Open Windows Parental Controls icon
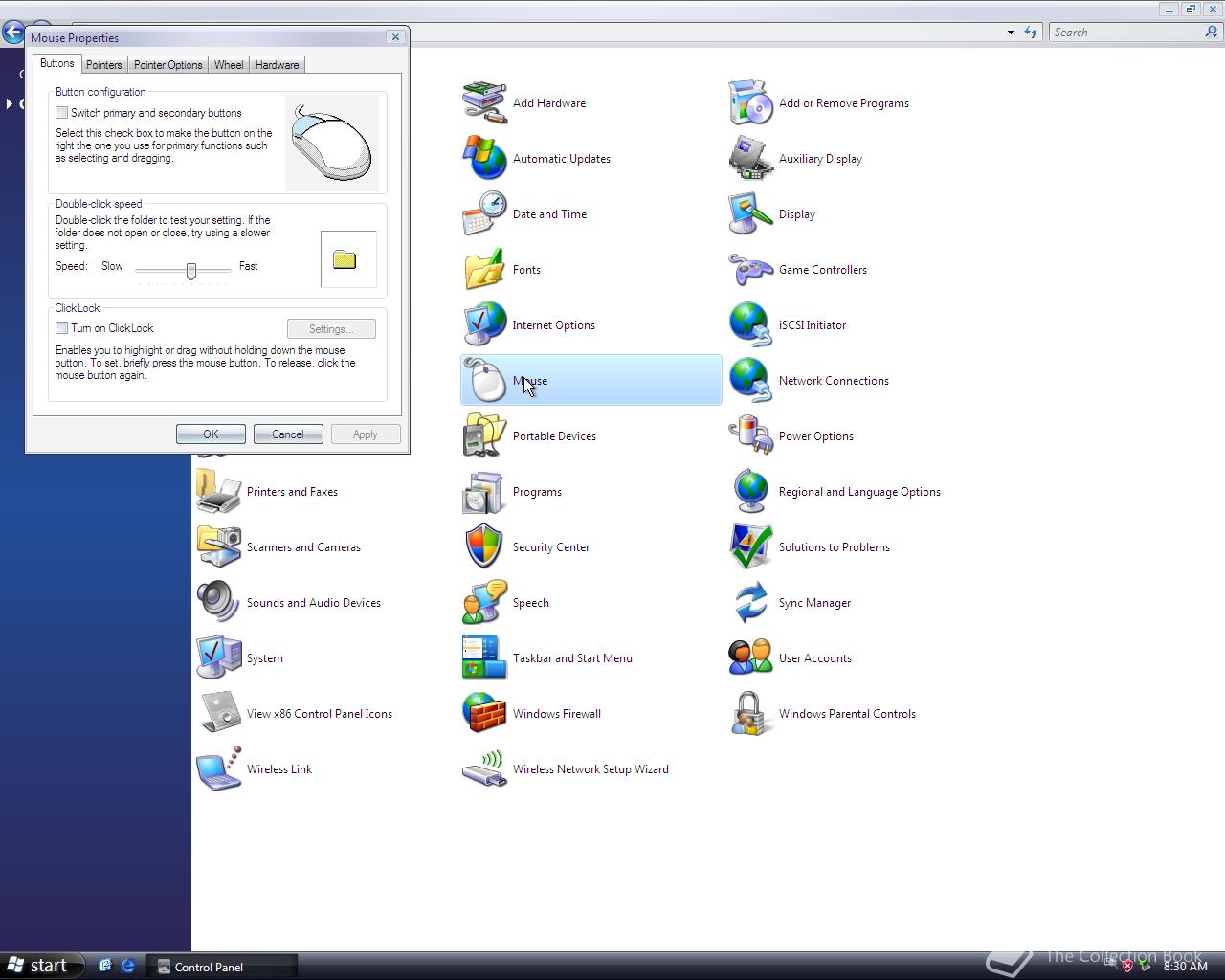Screen dimensions: 1225x980 [x=750, y=714]
